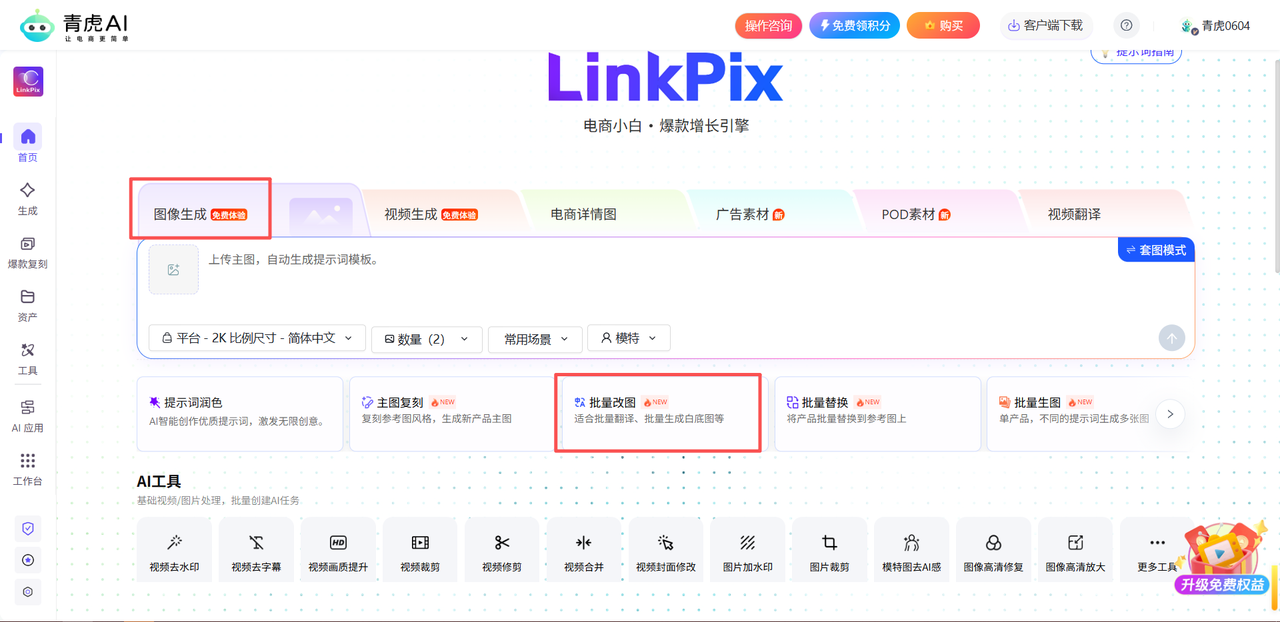The width and height of the screenshot is (1280, 622).
Task: Open 更多工具 more tools
Action: (x=1157, y=549)
